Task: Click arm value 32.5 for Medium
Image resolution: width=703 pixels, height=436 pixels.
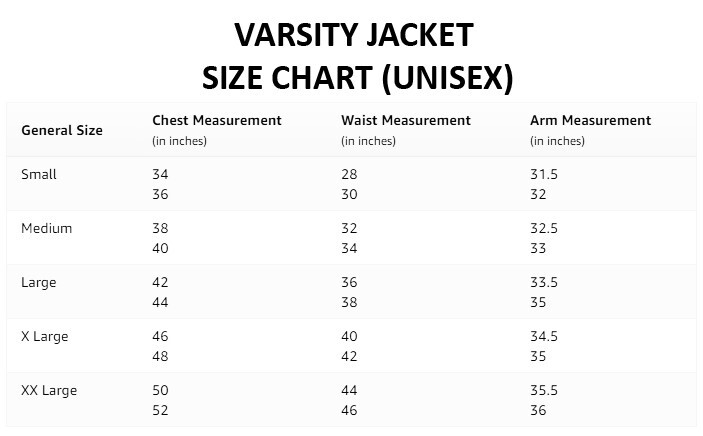Action: 544,228
